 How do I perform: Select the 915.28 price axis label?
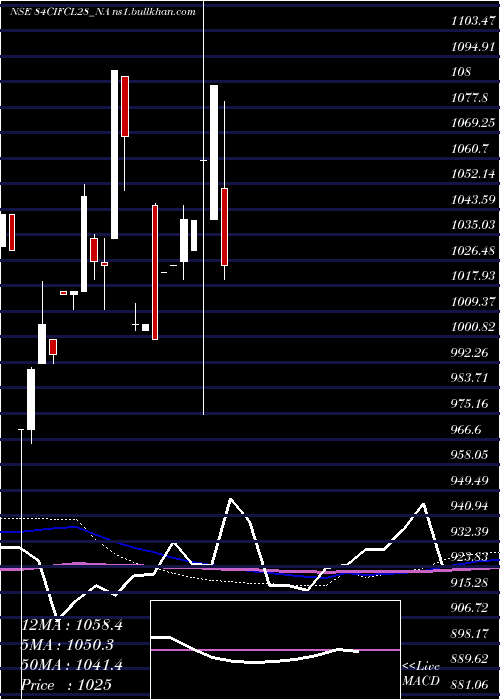(x=470, y=582)
